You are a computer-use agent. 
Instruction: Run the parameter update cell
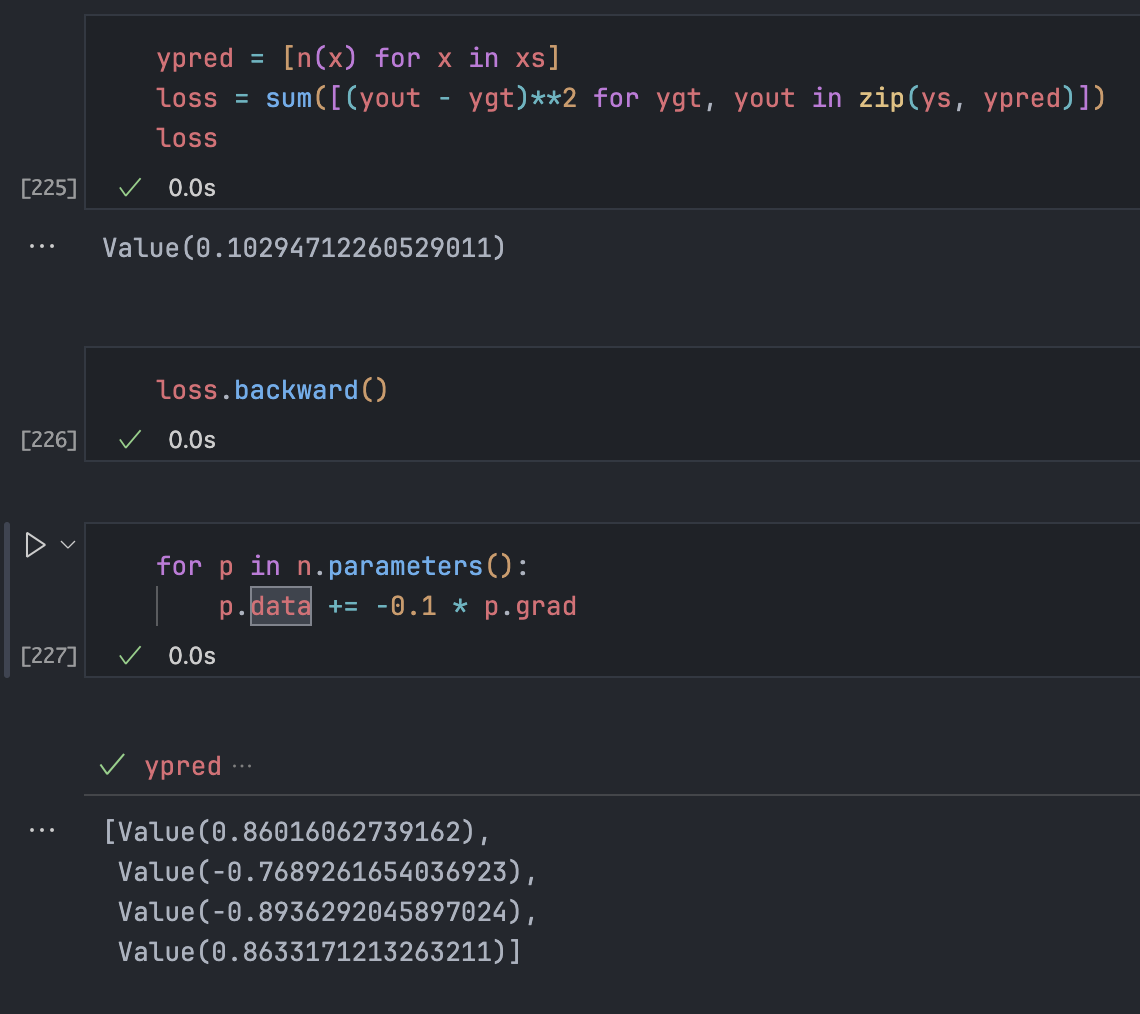click(35, 545)
